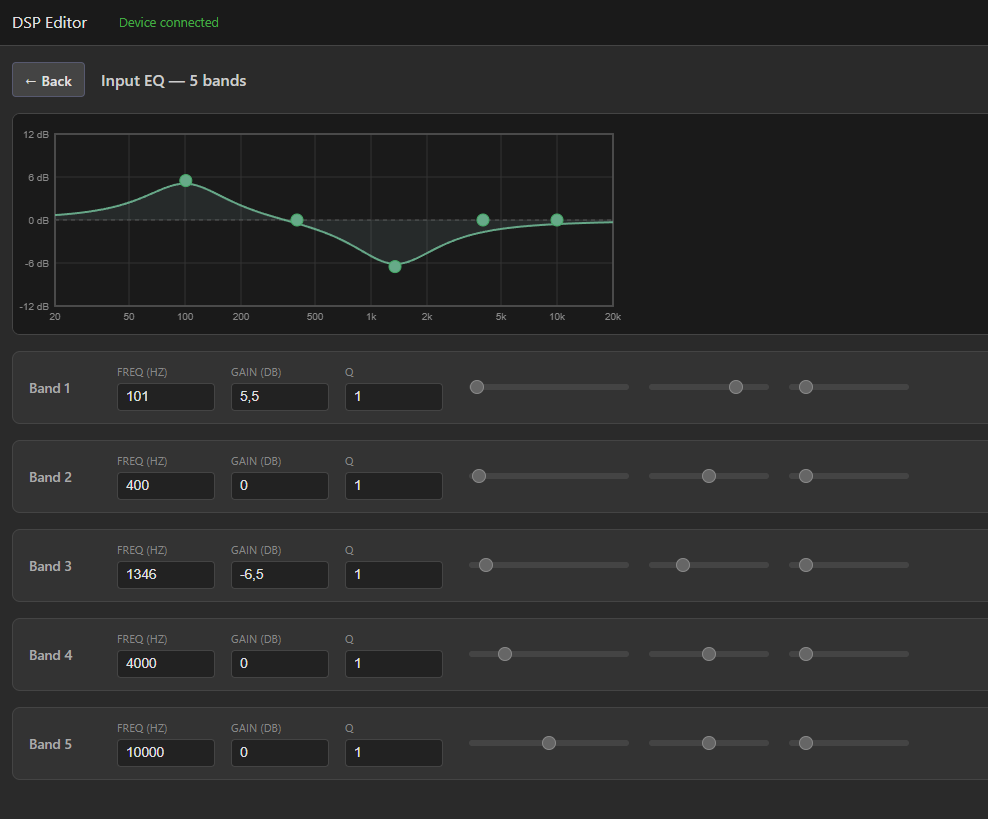Screen dimensions: 988x819
Task: Click Band 3 frequency field showing 1346
Action: (x=166, y=575)
